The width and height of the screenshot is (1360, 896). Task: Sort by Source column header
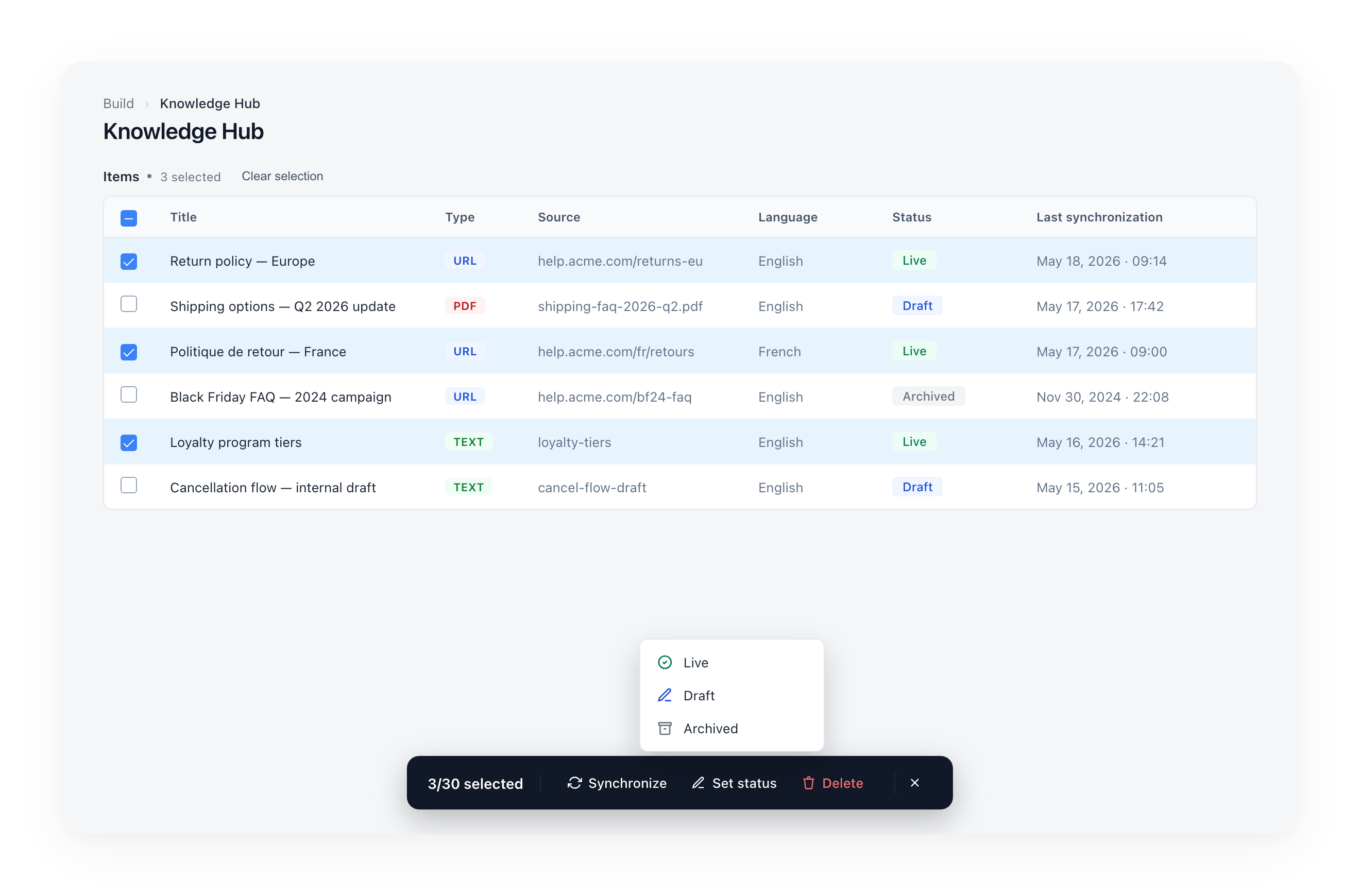pyautogui.click(x=558, y=217)
